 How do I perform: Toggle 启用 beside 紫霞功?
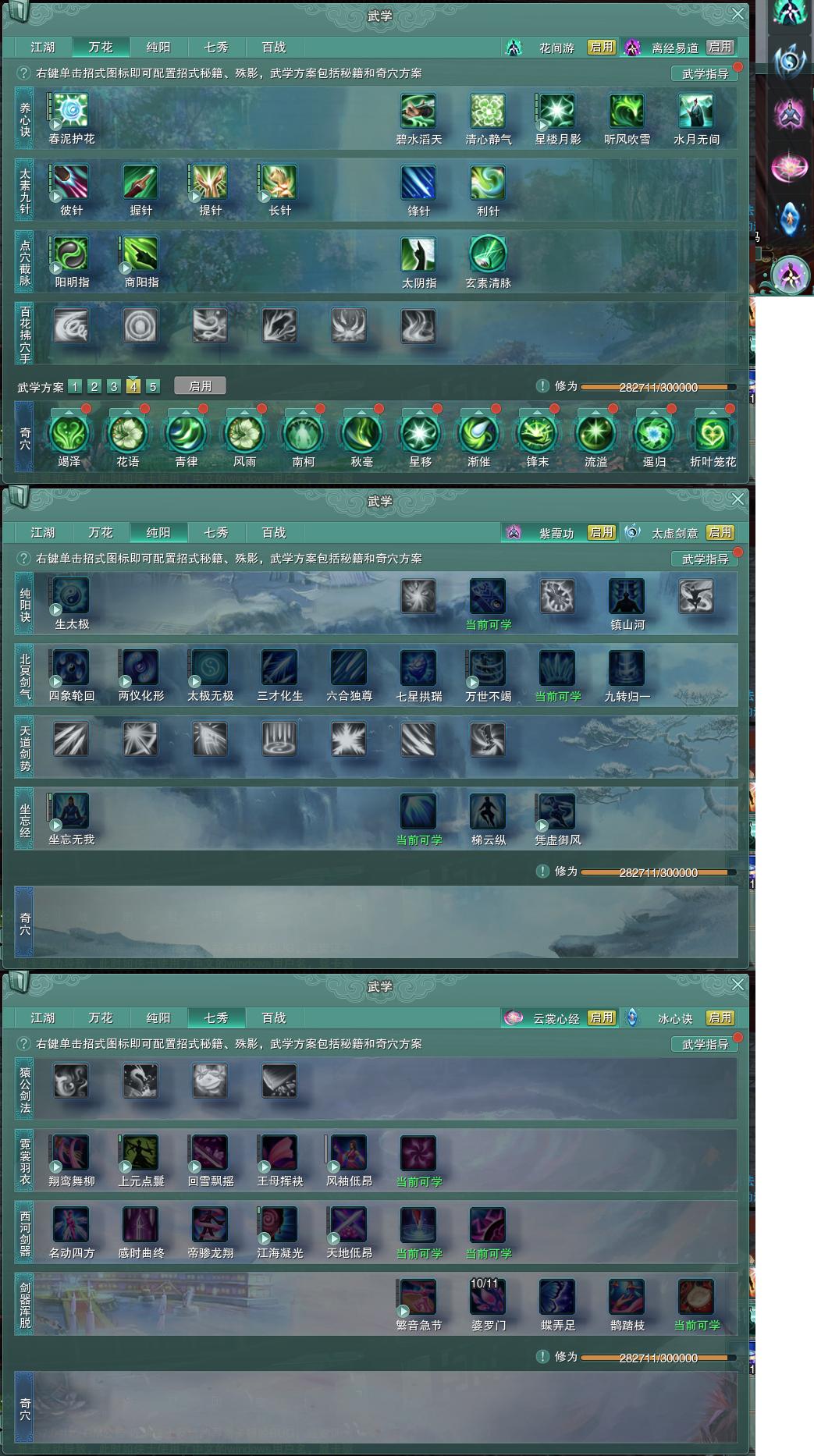(x=602, y=533)
